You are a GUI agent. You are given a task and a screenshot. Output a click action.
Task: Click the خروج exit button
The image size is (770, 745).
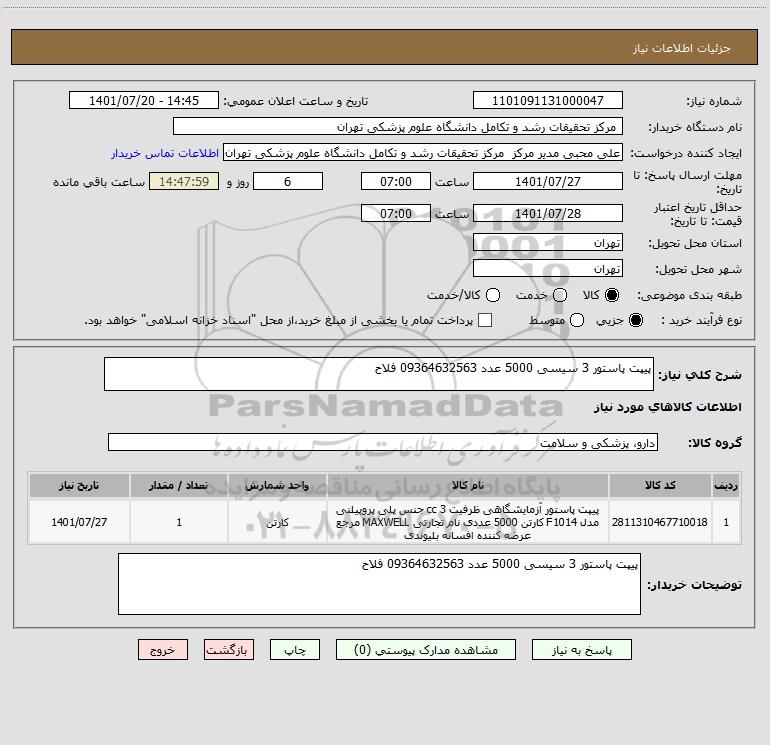click(x=163, y=650)
